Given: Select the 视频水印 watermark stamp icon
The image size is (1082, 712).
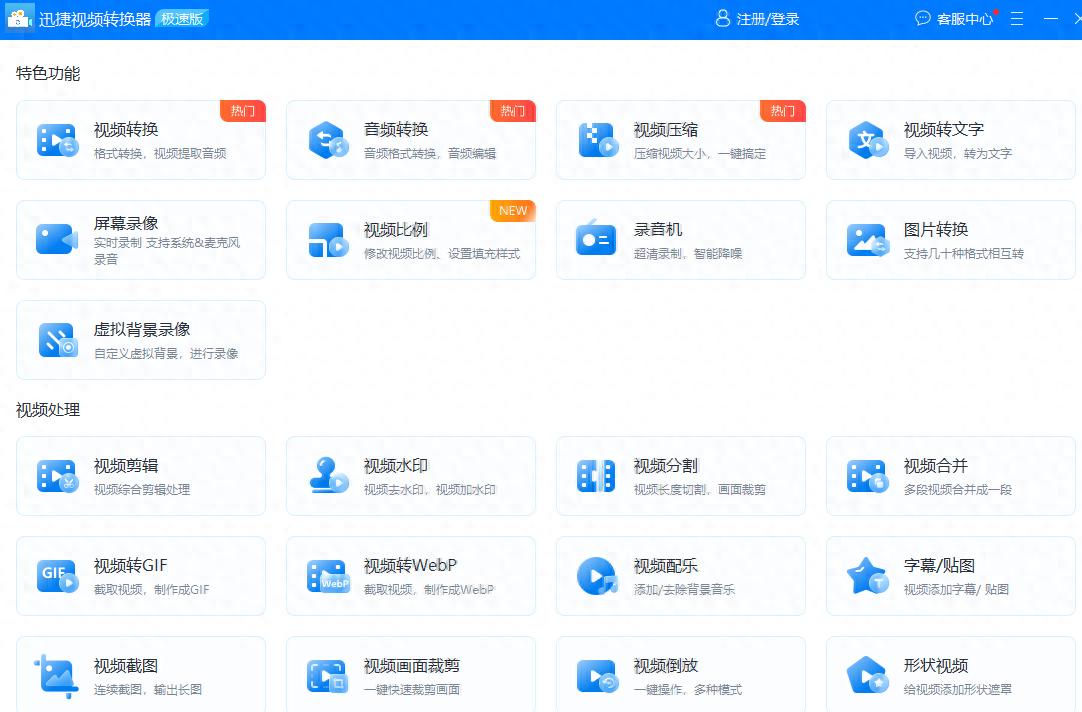Looking at the screenshot, I should 327,476.
